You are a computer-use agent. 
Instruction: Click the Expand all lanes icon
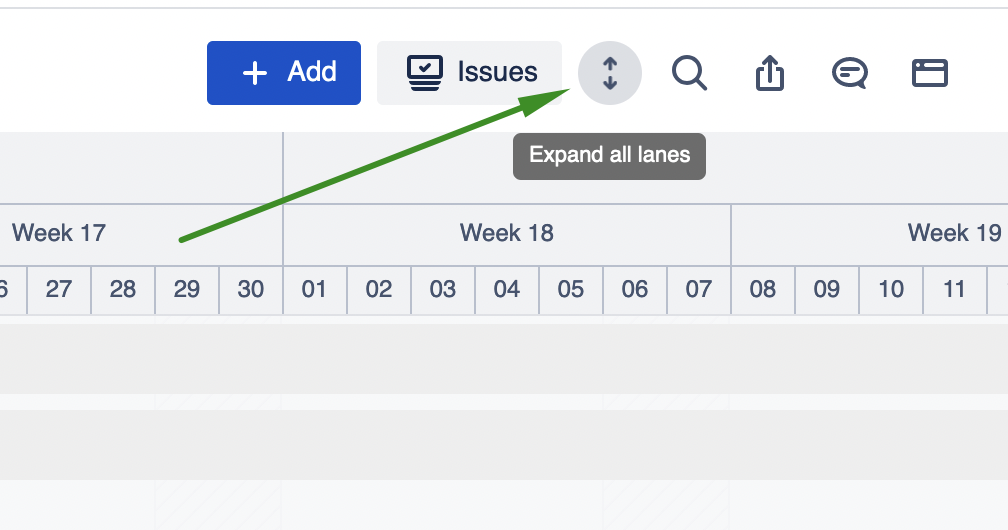tap(610, 73)
